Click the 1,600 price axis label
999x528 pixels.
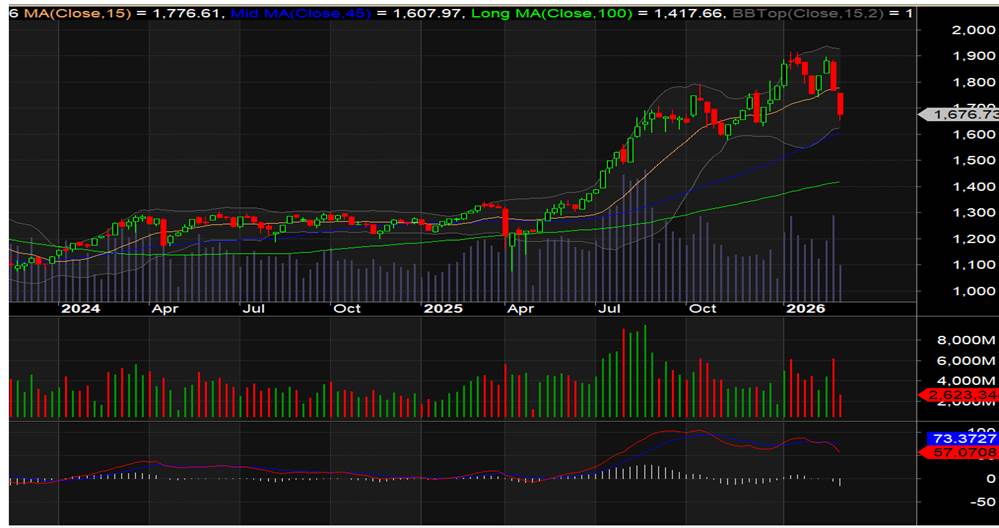(x=974, y=134)
